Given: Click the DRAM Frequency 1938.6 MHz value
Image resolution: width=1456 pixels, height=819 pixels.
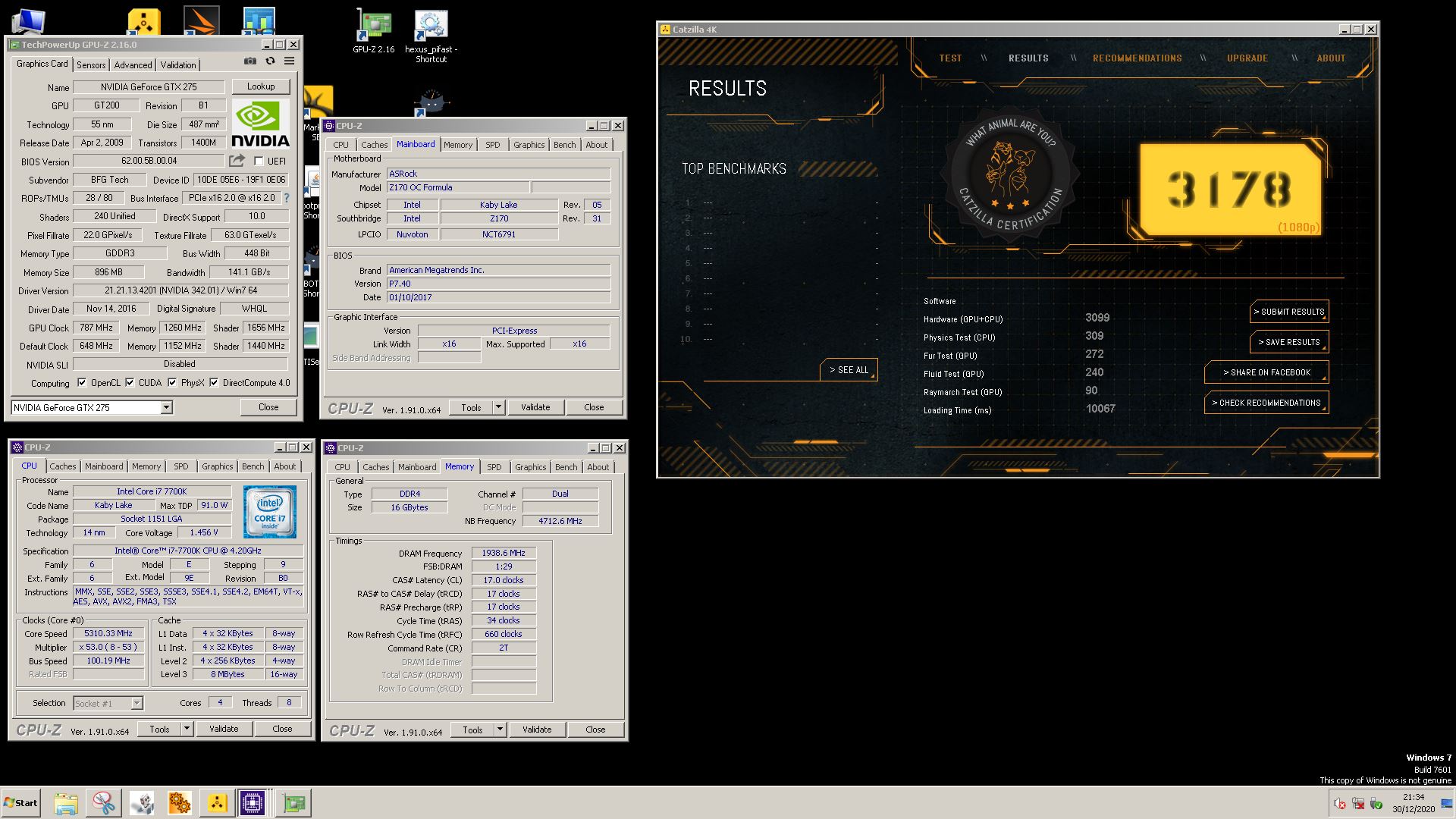Looking at the screenshot, I should 504,553.
